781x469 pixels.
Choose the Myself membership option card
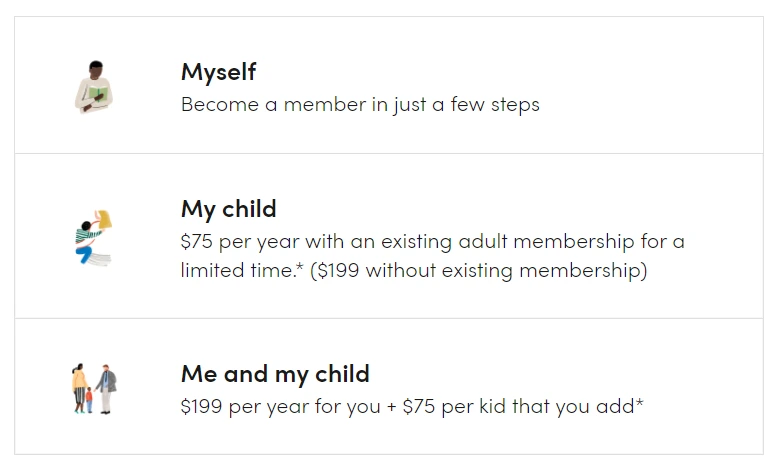(x=389, y=85)
